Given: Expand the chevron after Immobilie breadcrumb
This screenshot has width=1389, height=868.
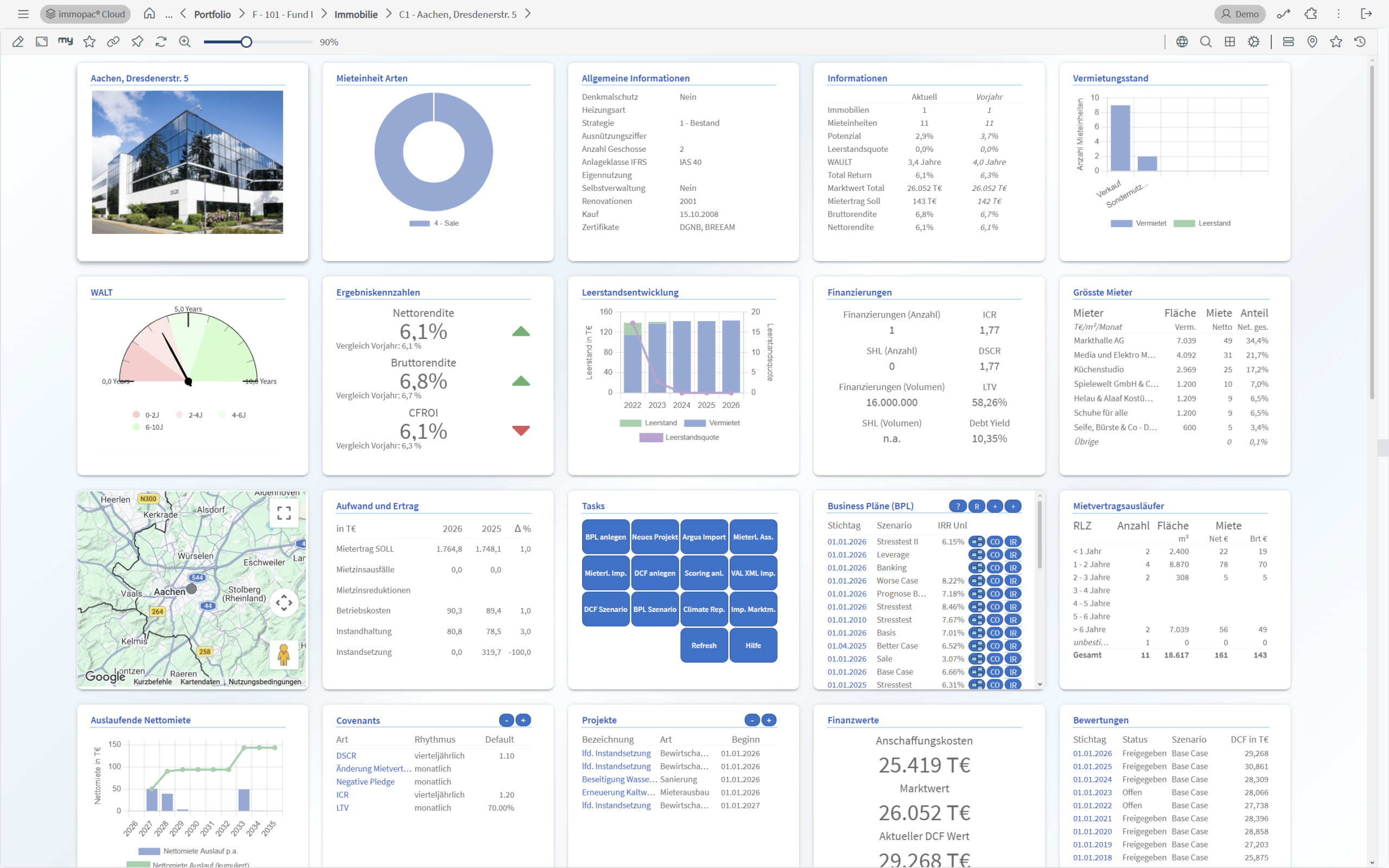Looking at the screenshot, I should [388, 14].
